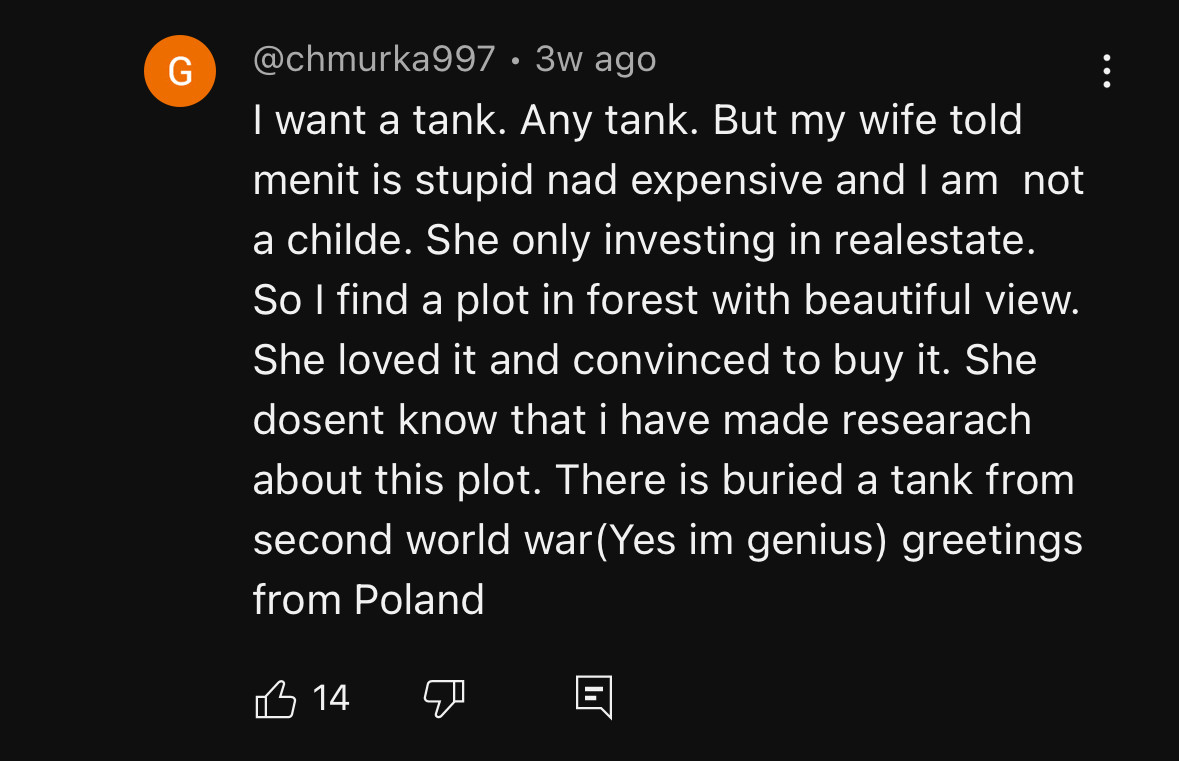This screenshot has width=1179, height=761.
Task: Click the line starting 'about this plot'
Action: click(x=663, y=480)
